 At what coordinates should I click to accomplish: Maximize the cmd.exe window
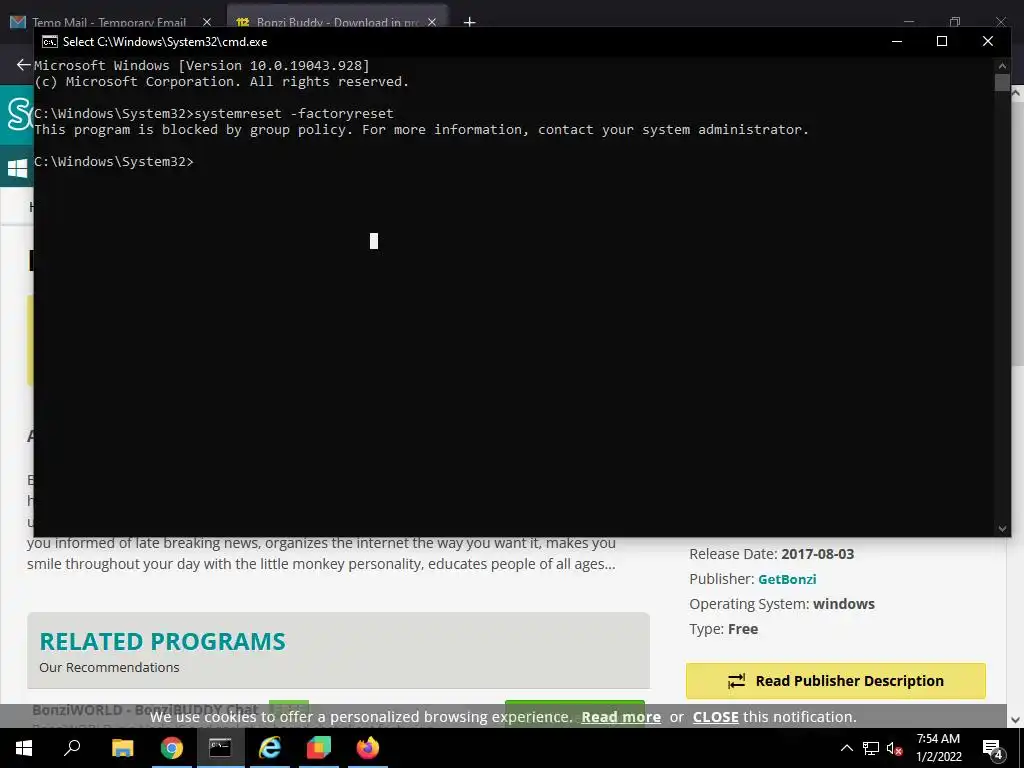(x=942, y=41)
